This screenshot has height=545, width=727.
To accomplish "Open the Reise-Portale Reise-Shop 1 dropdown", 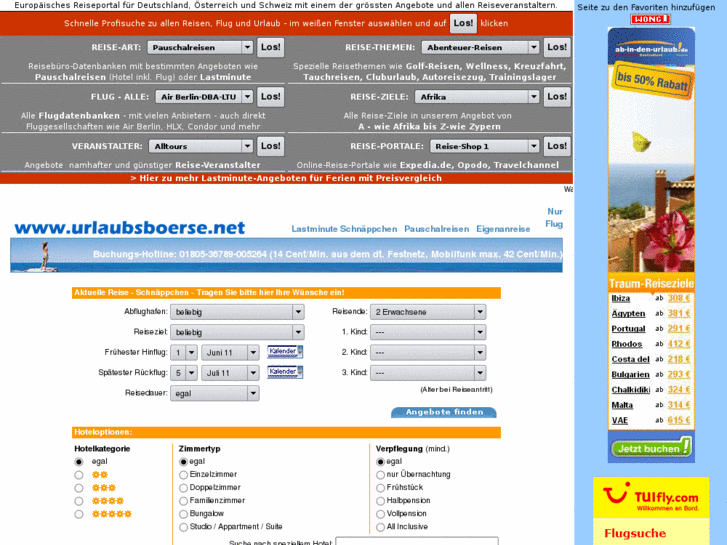I will coord(485,147).
